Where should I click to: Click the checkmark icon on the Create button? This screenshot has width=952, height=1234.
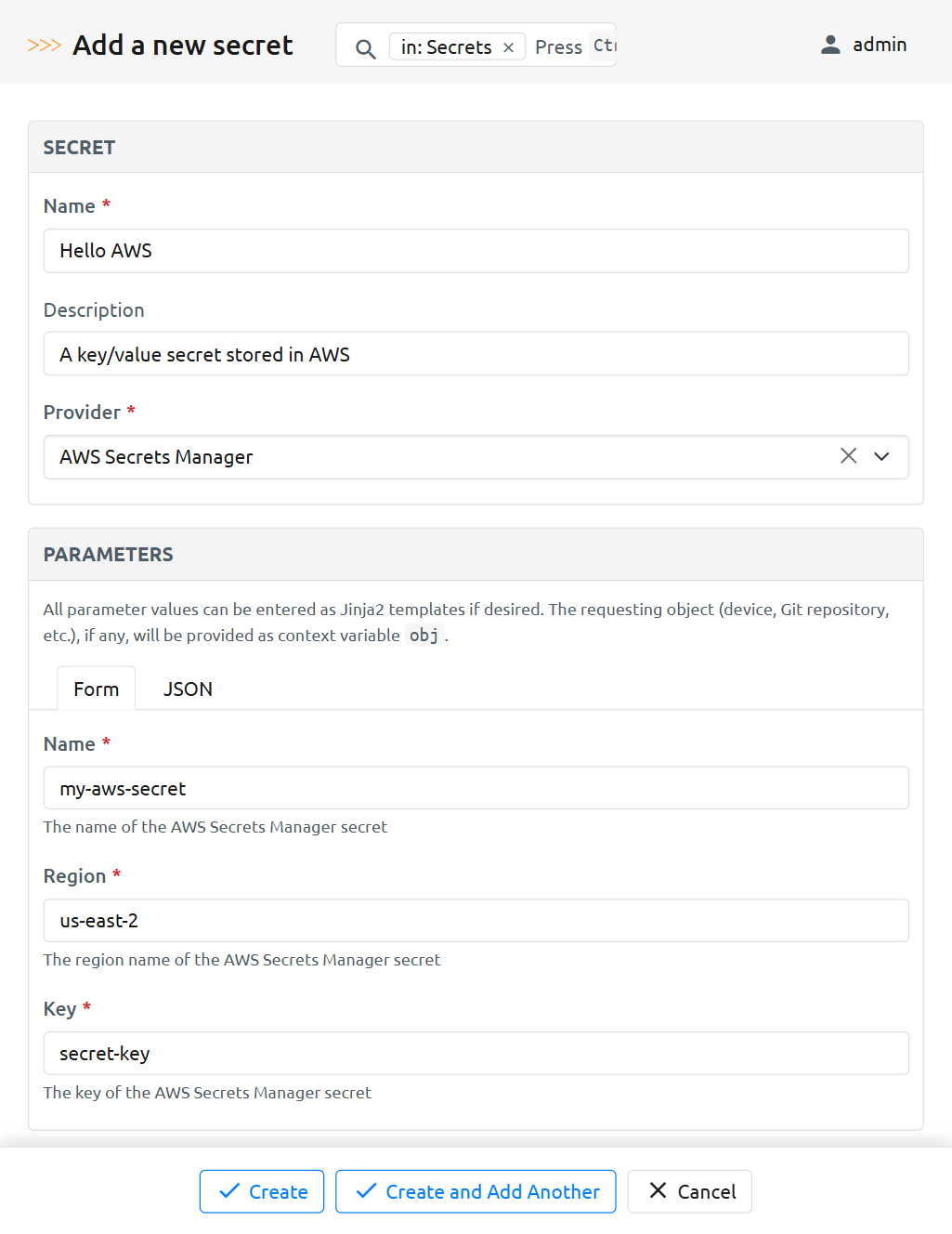(228, 1191)
